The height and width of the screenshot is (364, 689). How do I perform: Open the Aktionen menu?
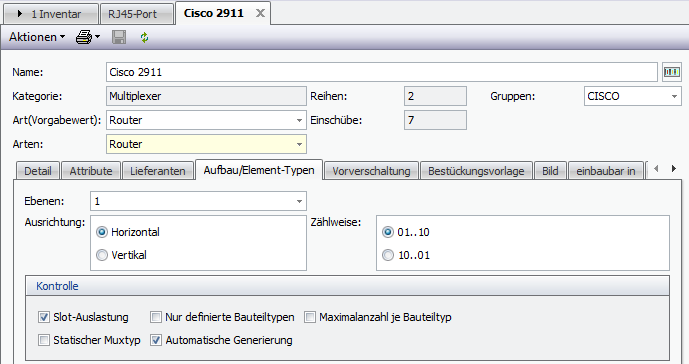tap(37, 37)
